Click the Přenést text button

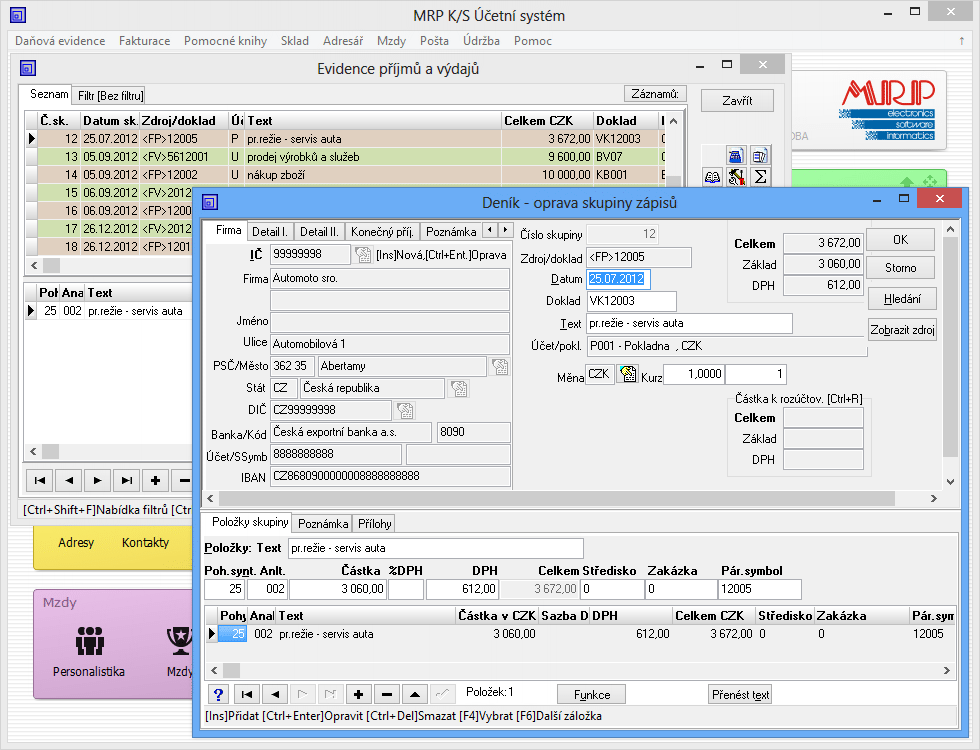pyautogui.click(x=740, y=694)
